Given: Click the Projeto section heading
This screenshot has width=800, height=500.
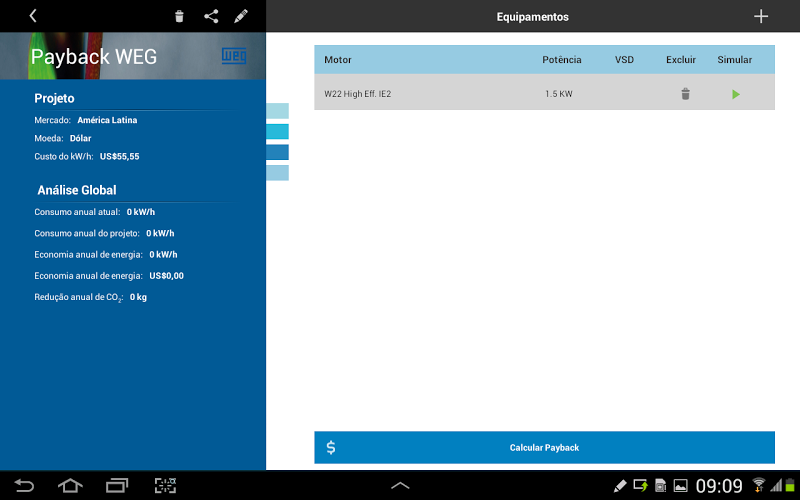Looking at the screenshot, I should pyautogui.click(x=54, y=98).
